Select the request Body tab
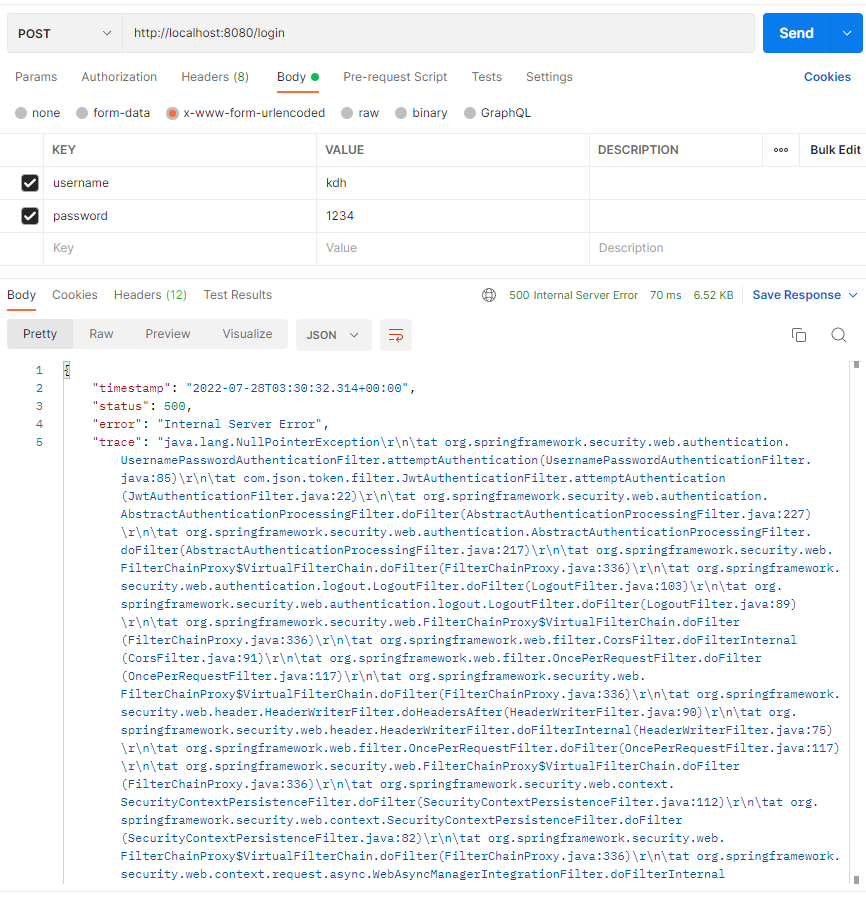 coord(297,77)
